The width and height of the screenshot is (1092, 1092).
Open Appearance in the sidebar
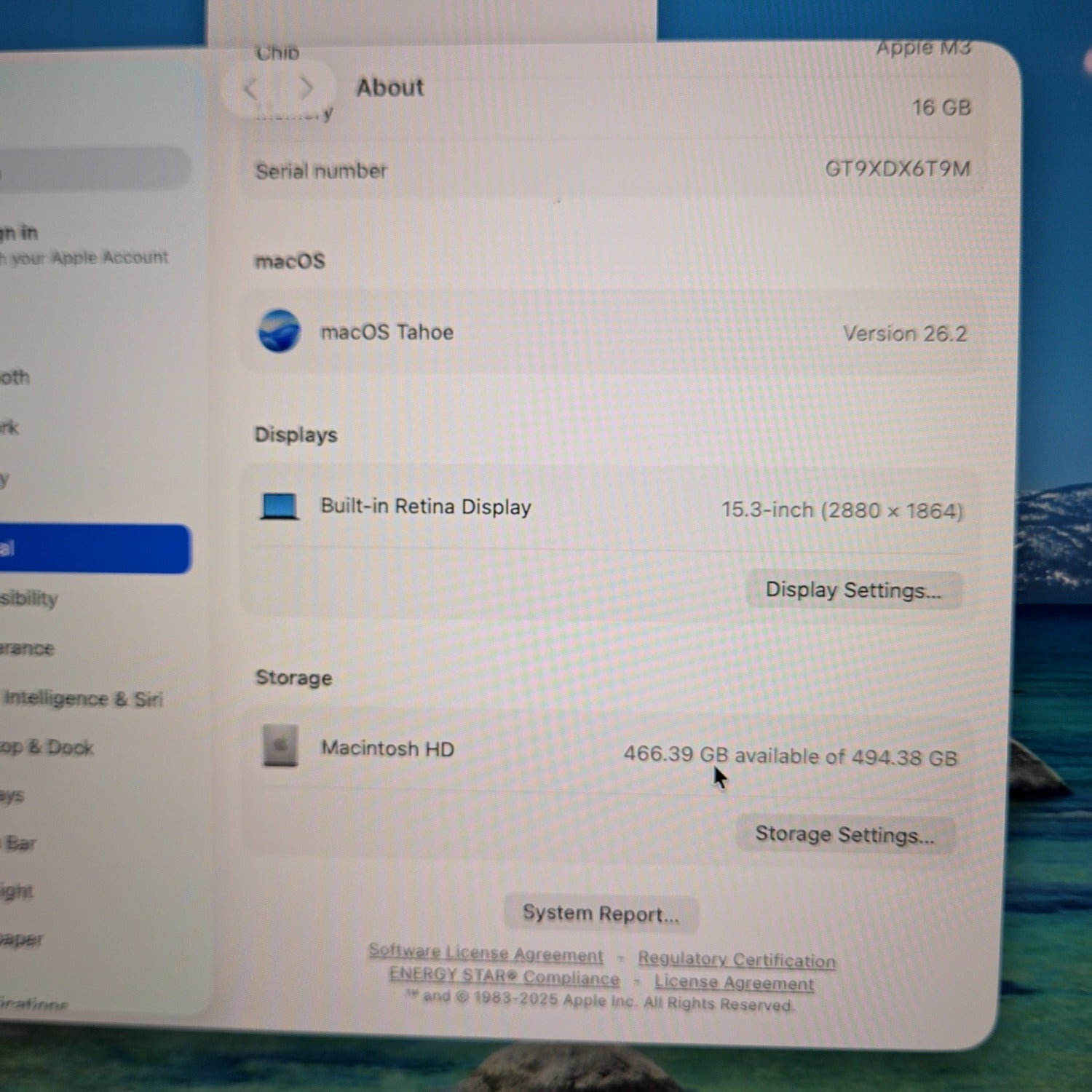27,648
